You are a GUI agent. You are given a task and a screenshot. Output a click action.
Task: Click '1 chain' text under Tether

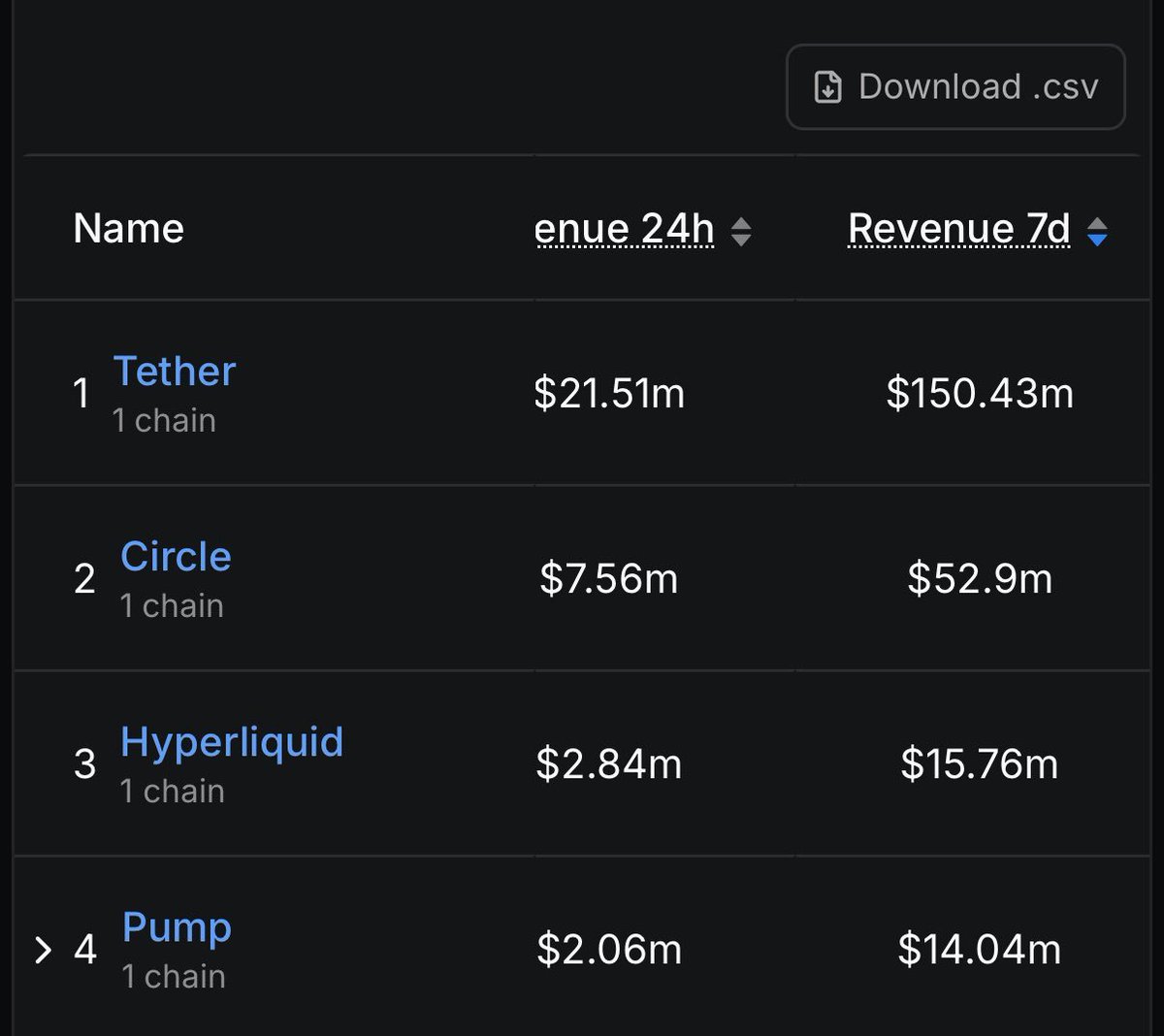[x=164, y=420]
